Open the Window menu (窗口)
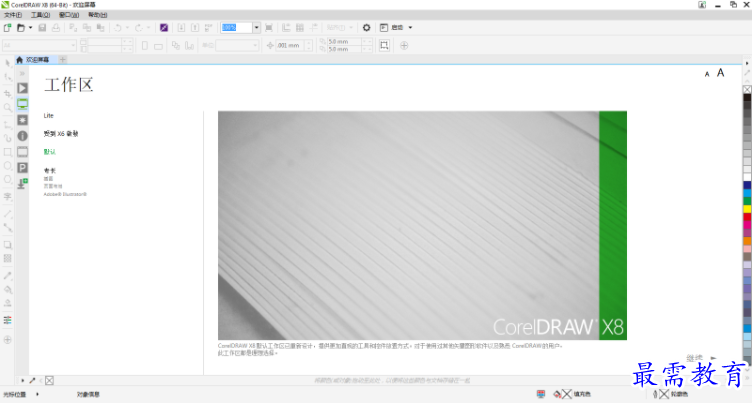 click(69, 15)
